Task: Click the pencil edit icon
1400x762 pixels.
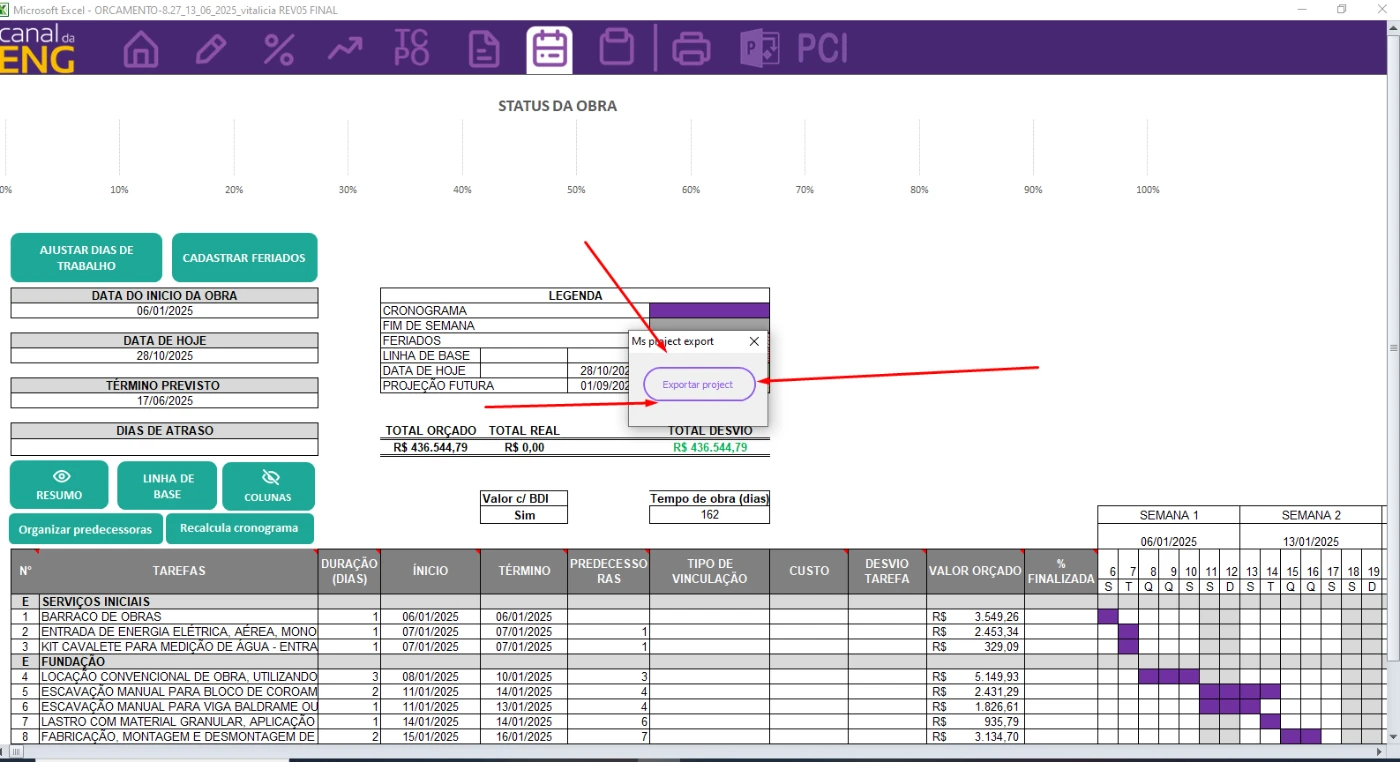Action: click(x=210, y=49)
